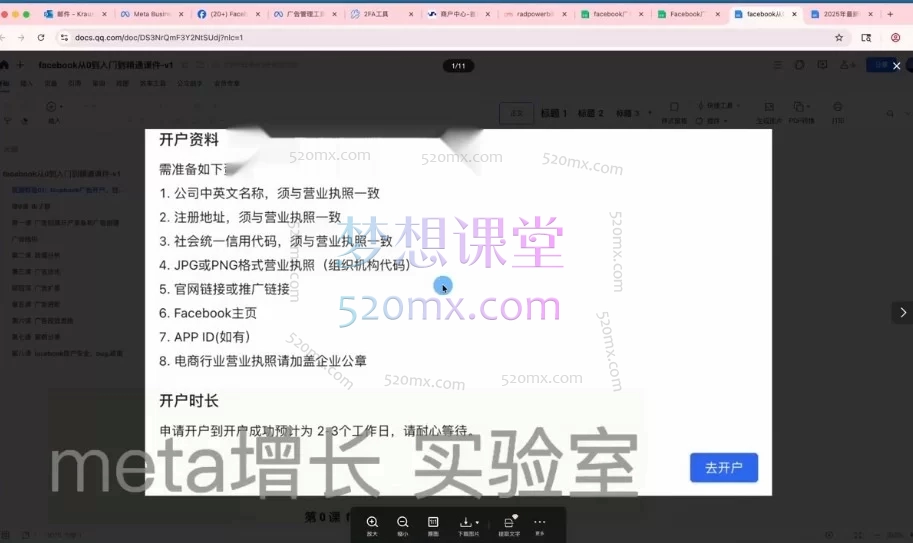Click the 打印 print icon
The width and height of the screenshot is (913, 543).
(837, 112)
